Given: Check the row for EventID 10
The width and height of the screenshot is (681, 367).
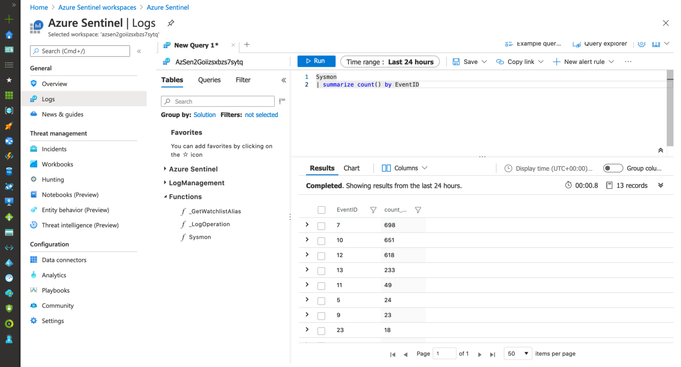Looking at the screenshot, I should point(321,241).
